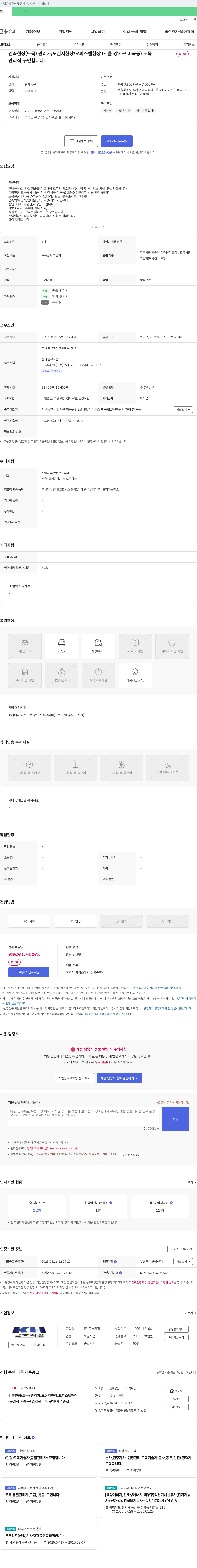Click the 직원대출제도 icon
Screen dimensions: 197x1568
(62, 676)
